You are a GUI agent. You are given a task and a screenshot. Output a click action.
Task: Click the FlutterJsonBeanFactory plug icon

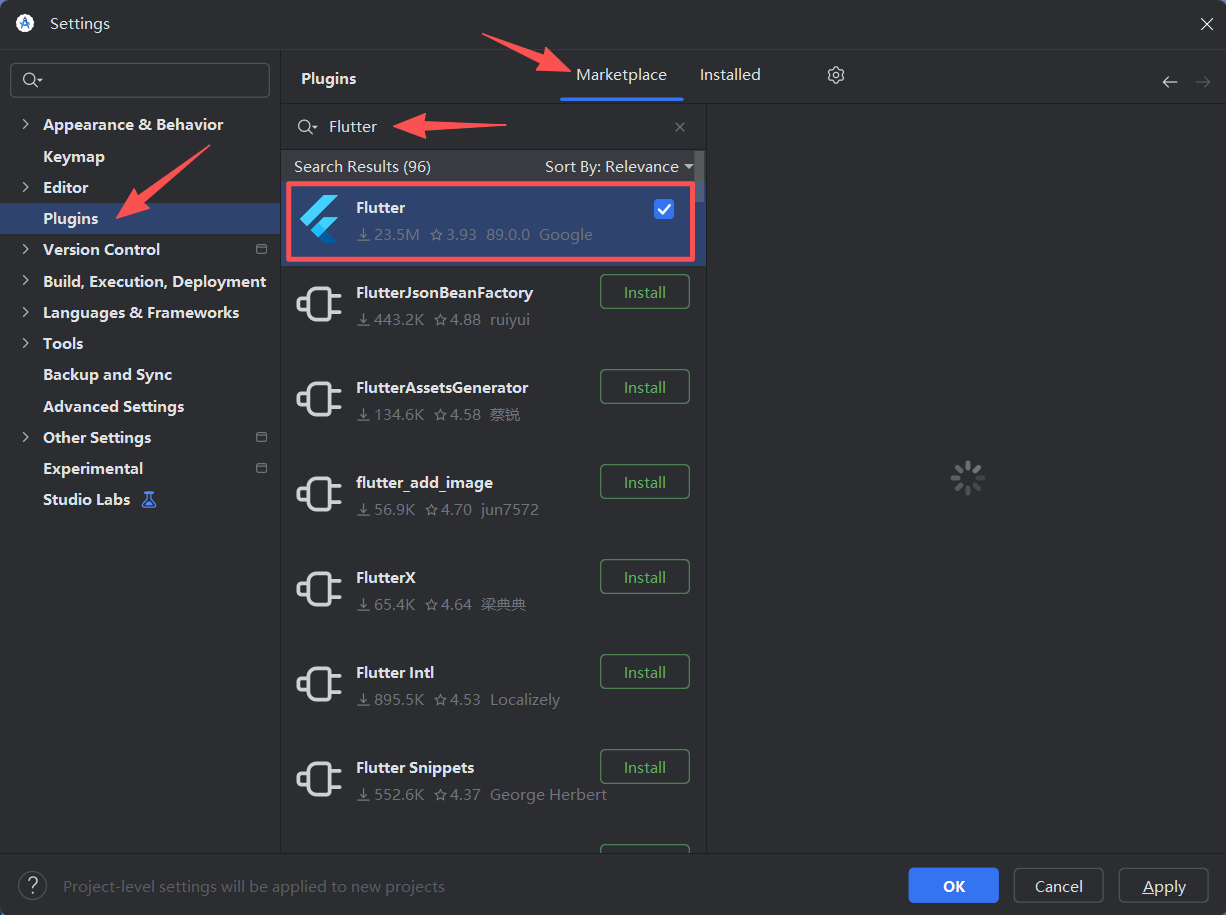click(319, 305)
